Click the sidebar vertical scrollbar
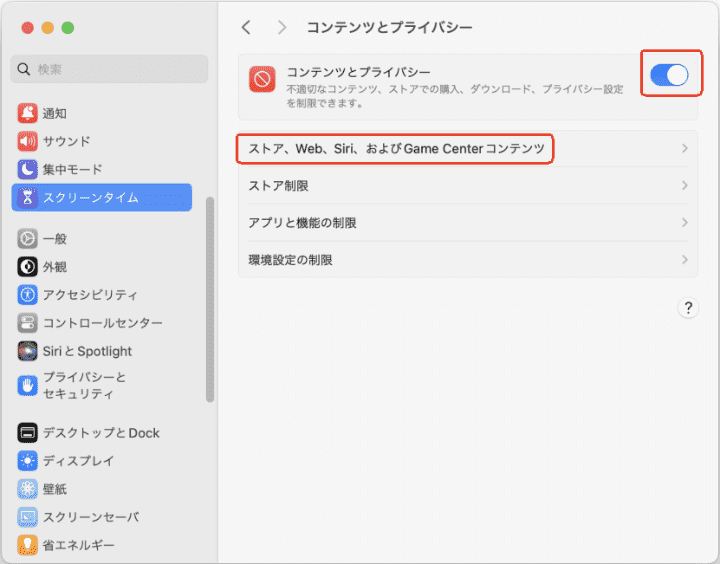This screenshot has height=564, width=720. [x=210, y=300]
